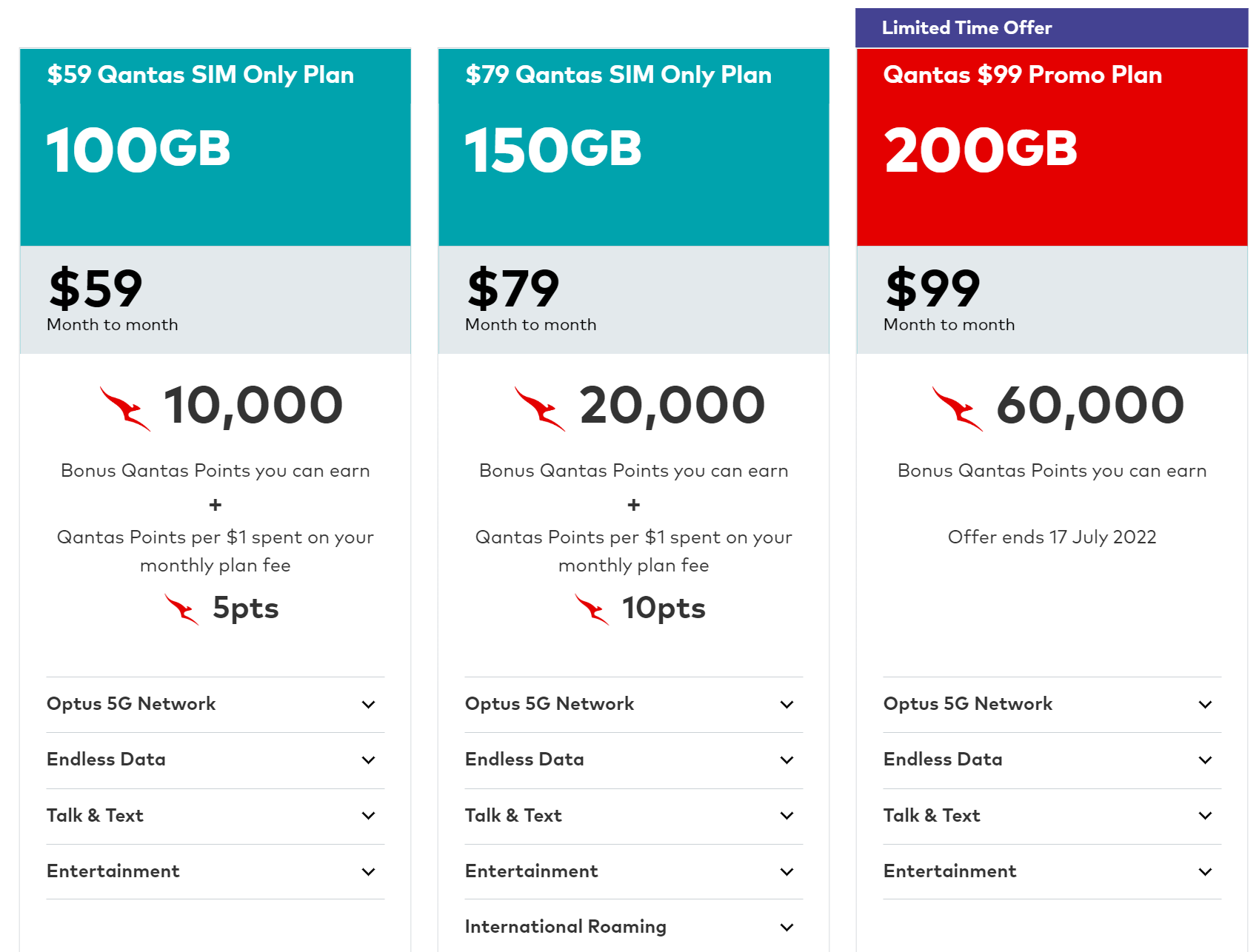Expand Talk & Text chevron in $79 plan

(787, 816)
